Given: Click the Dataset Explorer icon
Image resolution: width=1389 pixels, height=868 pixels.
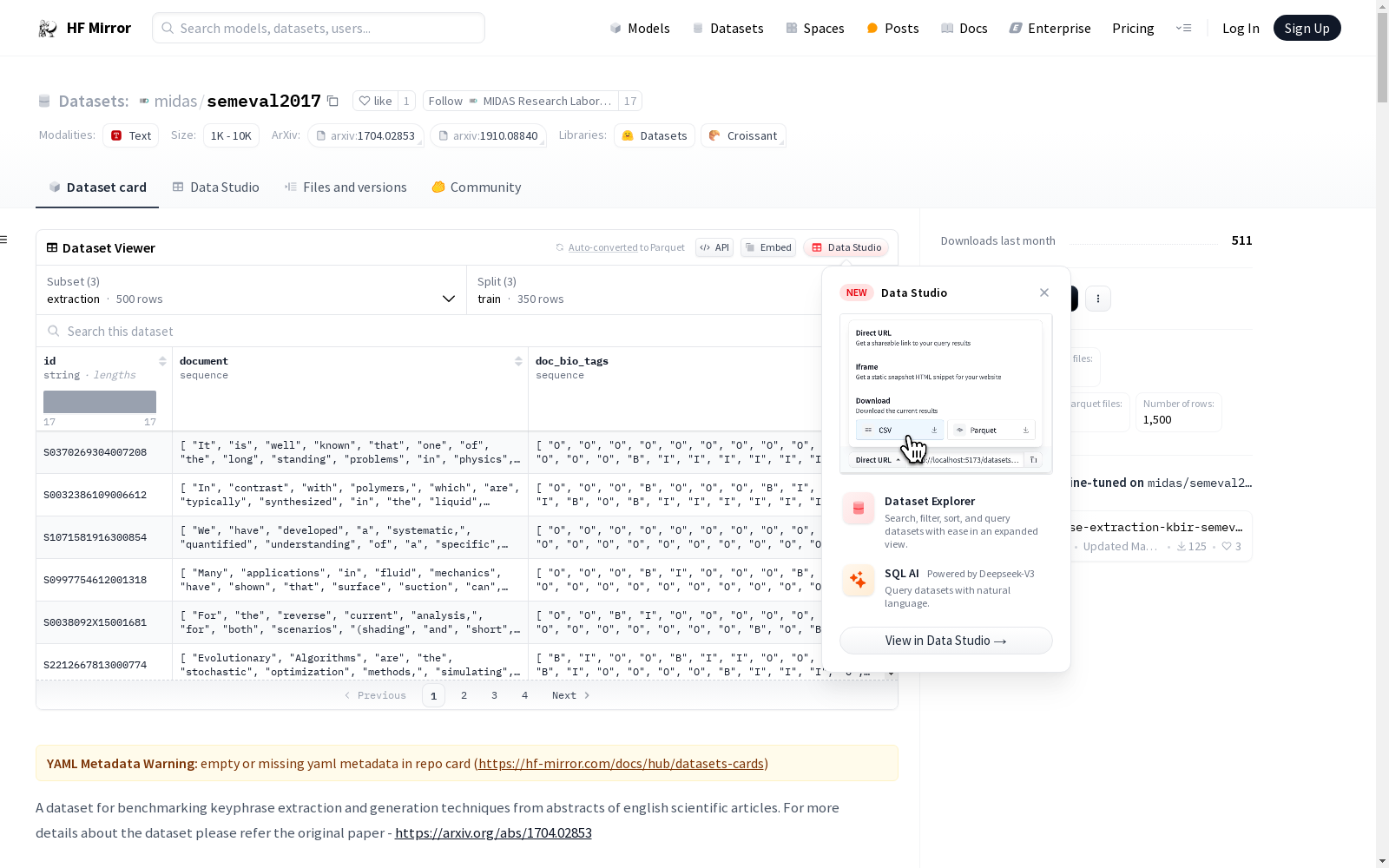Looking at the screenshot, I should point(859,509).
